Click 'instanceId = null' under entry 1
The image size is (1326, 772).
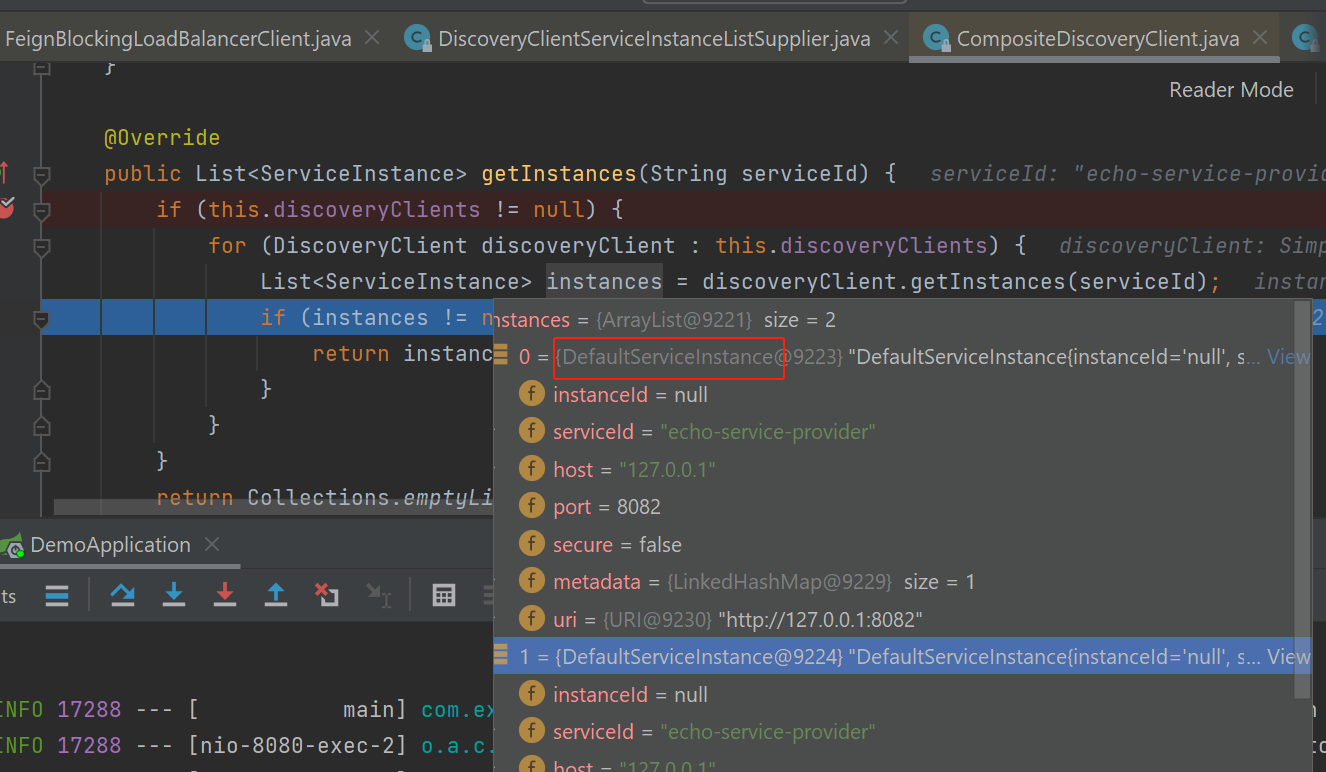tap(630, 695)
